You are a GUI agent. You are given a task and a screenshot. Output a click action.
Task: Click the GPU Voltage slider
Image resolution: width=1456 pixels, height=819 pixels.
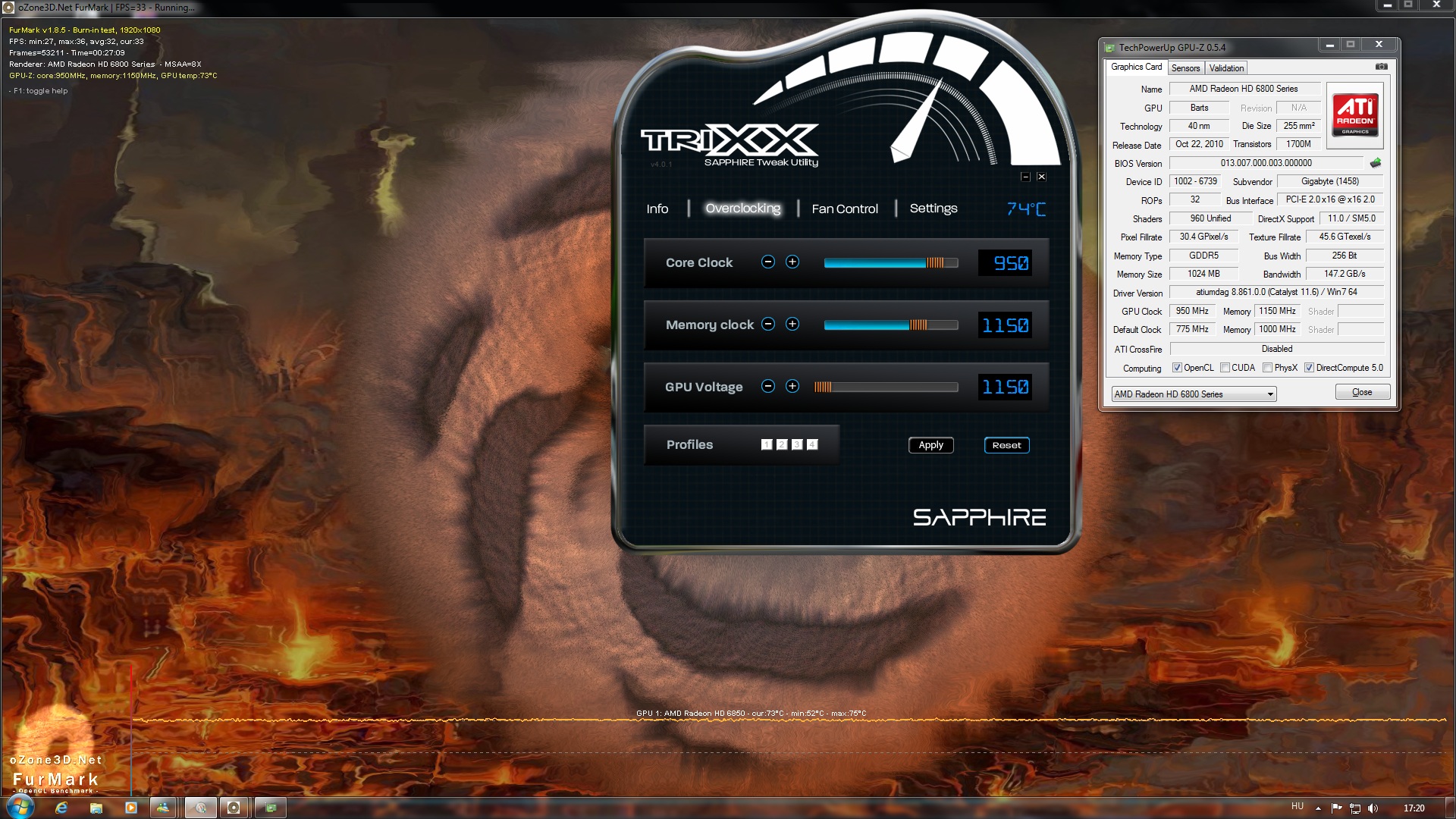(x=886, y=387)
